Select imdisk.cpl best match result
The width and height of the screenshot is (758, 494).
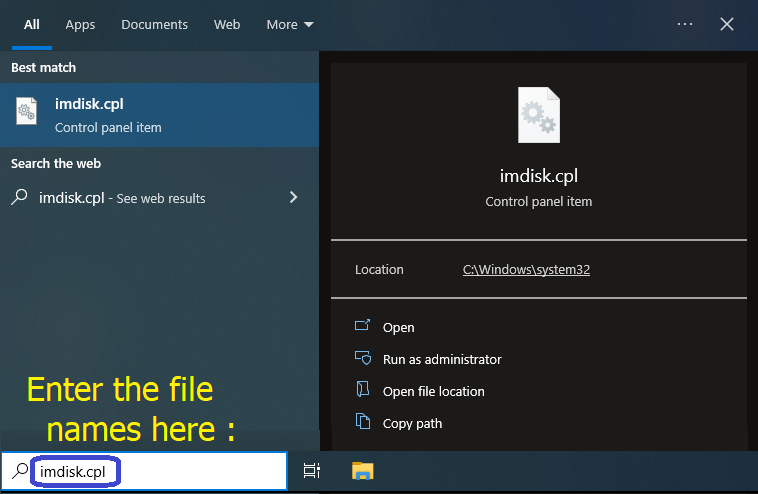click(x=160, y=115)
